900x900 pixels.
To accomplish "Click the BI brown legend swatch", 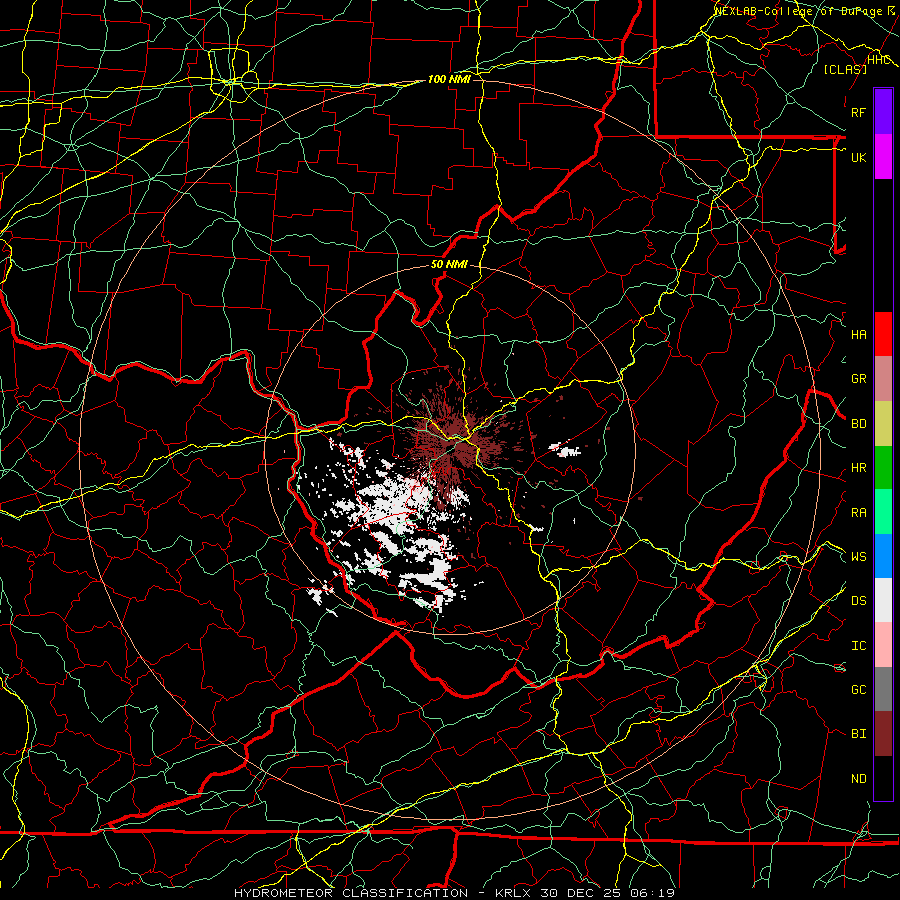I will [x=883, y=734].
